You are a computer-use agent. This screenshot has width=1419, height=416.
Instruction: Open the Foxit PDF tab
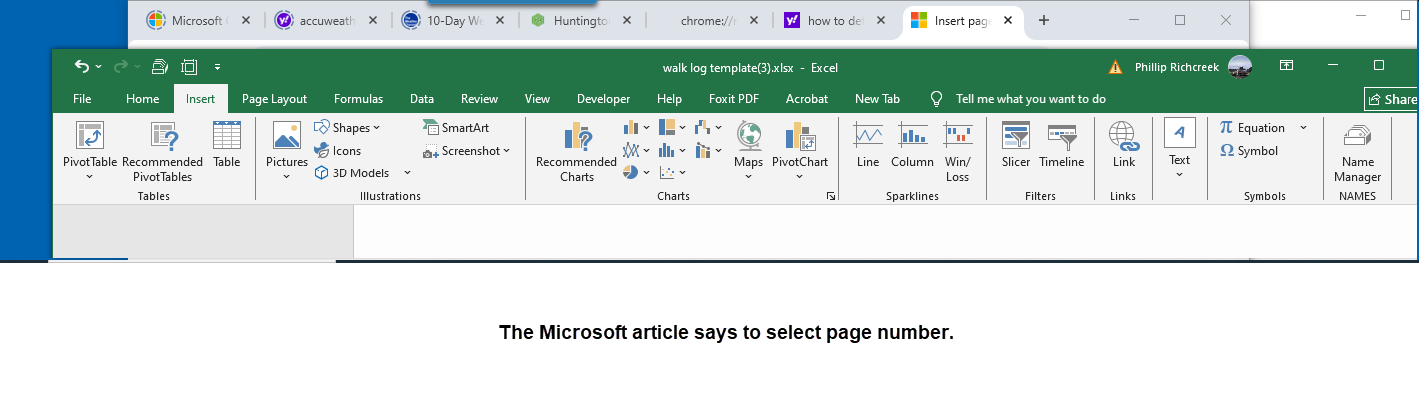tap(734, 99)
